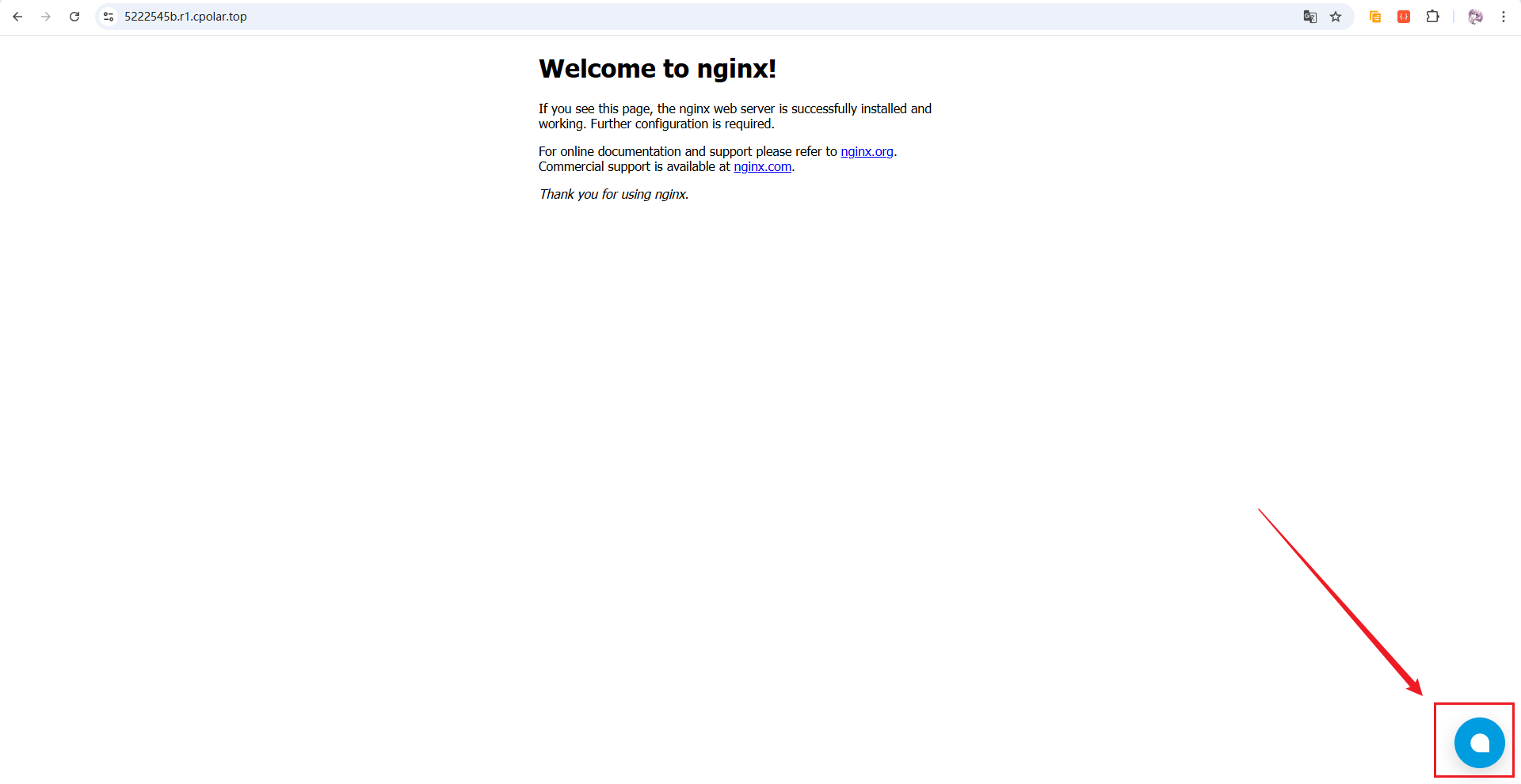Bookmark this page with the star icon
The image size is (1521, 784).
(x=1336, y=17)
